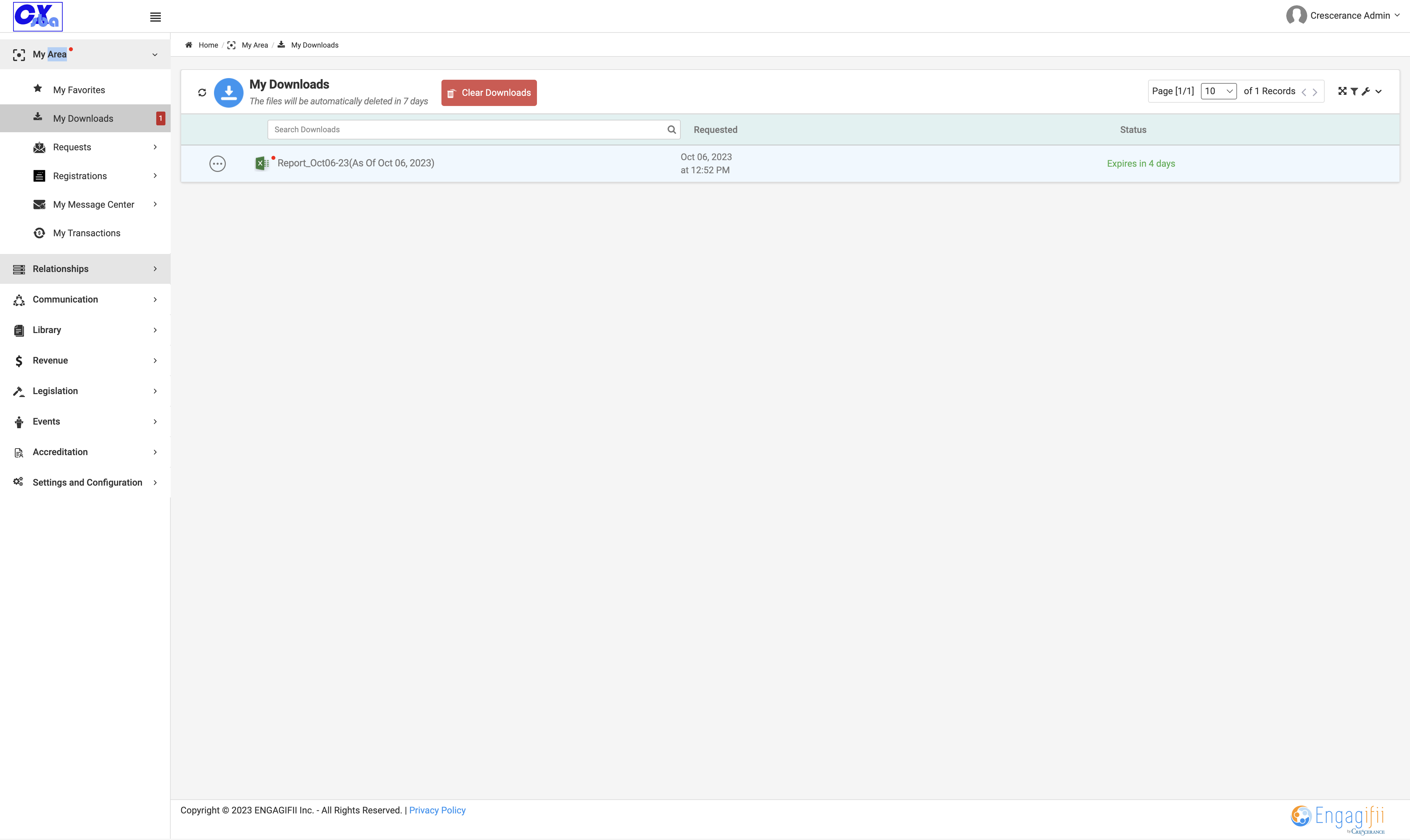Viewport: 1410px width, 840px height.
Task: Open row actions ellipsis for Report_Oct06-23
Action: click(217, 164)
